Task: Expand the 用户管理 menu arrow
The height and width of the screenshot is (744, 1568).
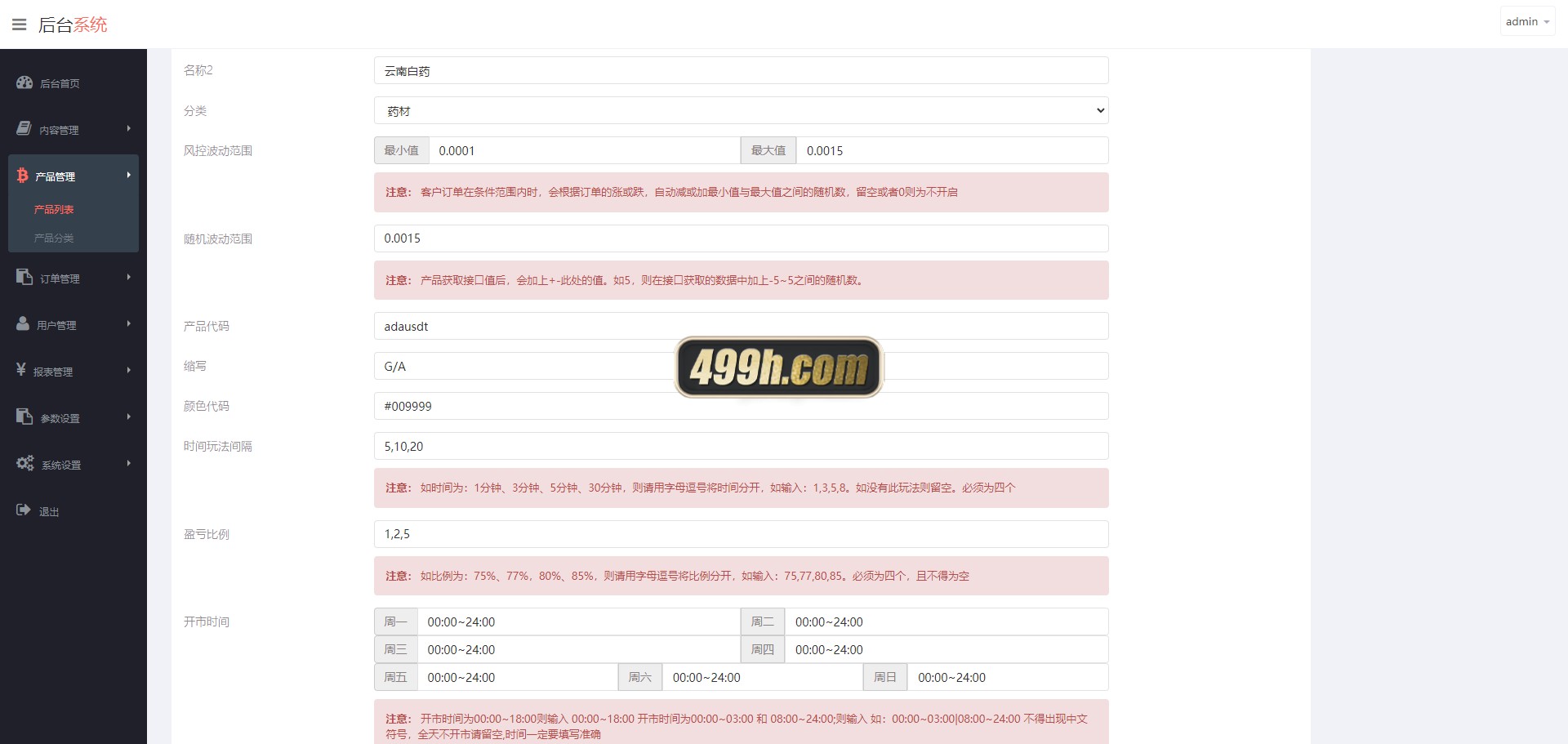Action: click(x=128, y=324)
